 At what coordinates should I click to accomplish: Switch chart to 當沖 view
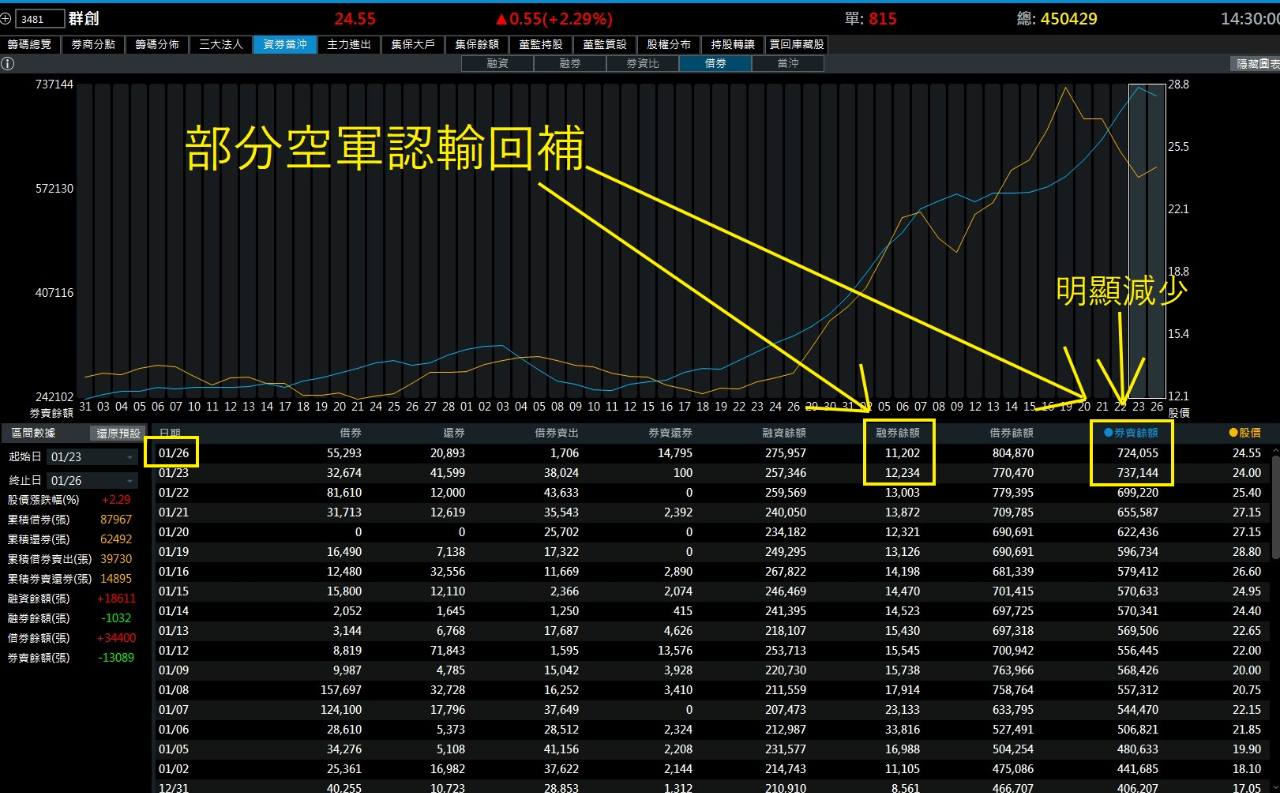click(788, 63)
